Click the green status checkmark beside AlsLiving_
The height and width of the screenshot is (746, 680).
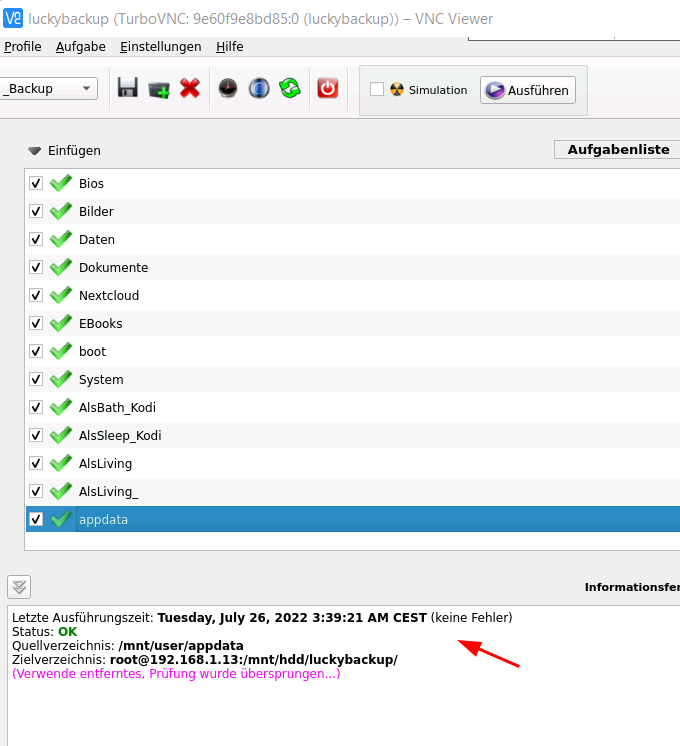(61, 491)
